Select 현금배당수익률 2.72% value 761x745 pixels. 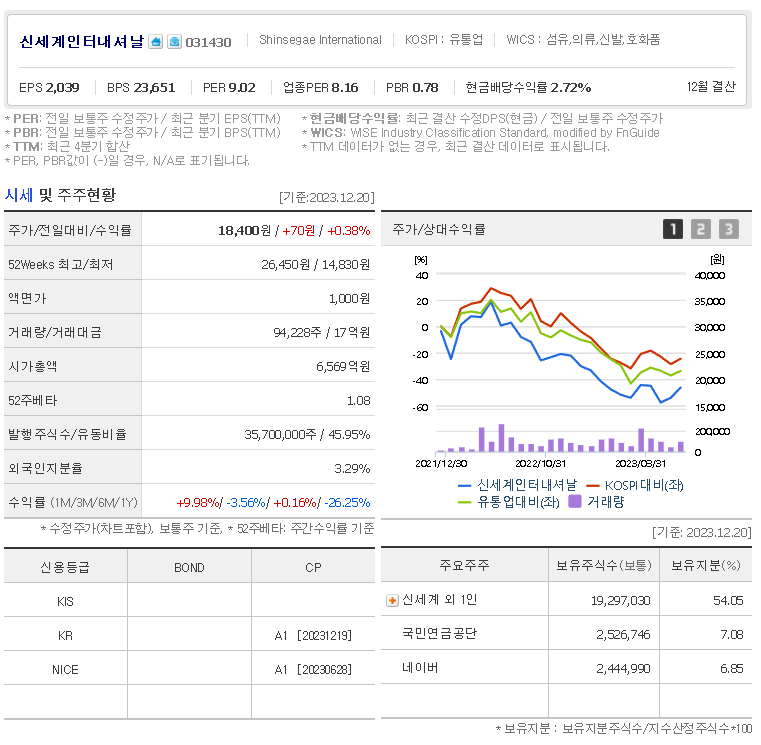tap(570, 88)
